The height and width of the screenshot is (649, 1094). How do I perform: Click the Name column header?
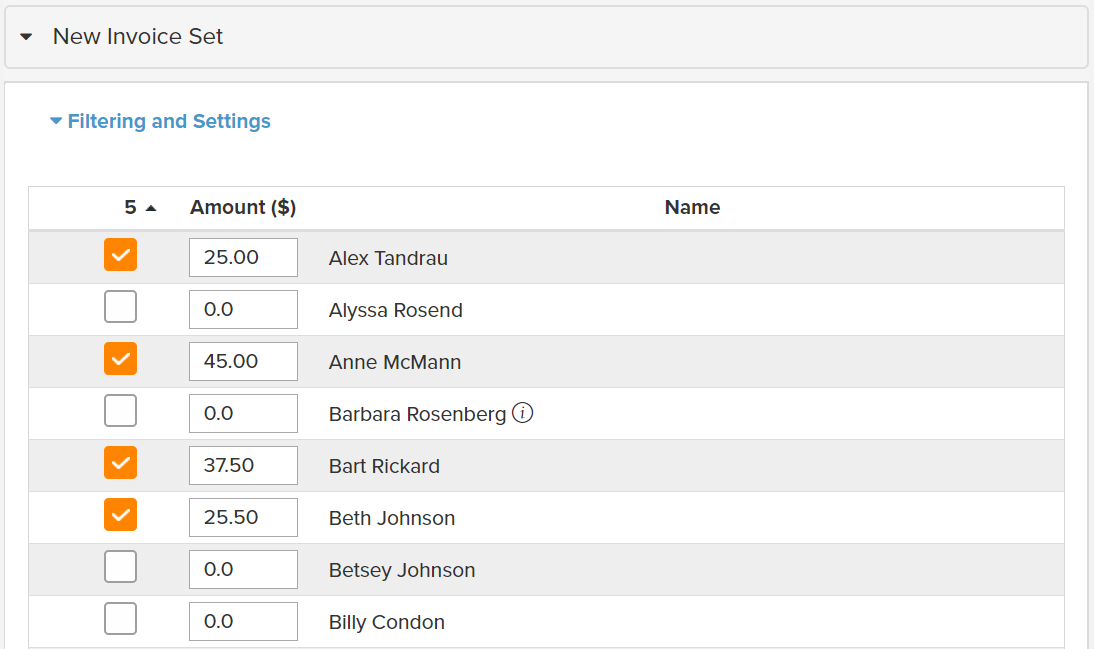(692, 207)
